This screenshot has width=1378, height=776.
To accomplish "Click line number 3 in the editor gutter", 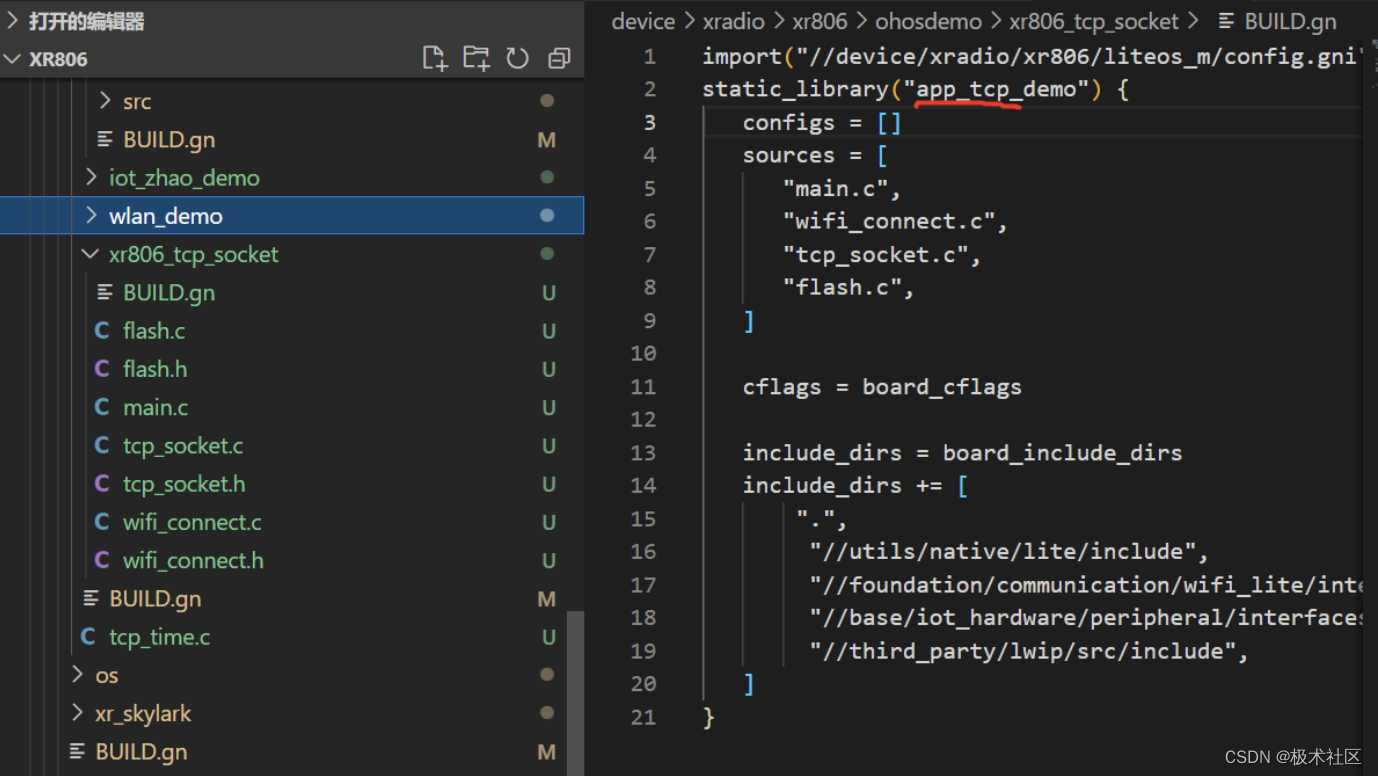I will 650,122.
